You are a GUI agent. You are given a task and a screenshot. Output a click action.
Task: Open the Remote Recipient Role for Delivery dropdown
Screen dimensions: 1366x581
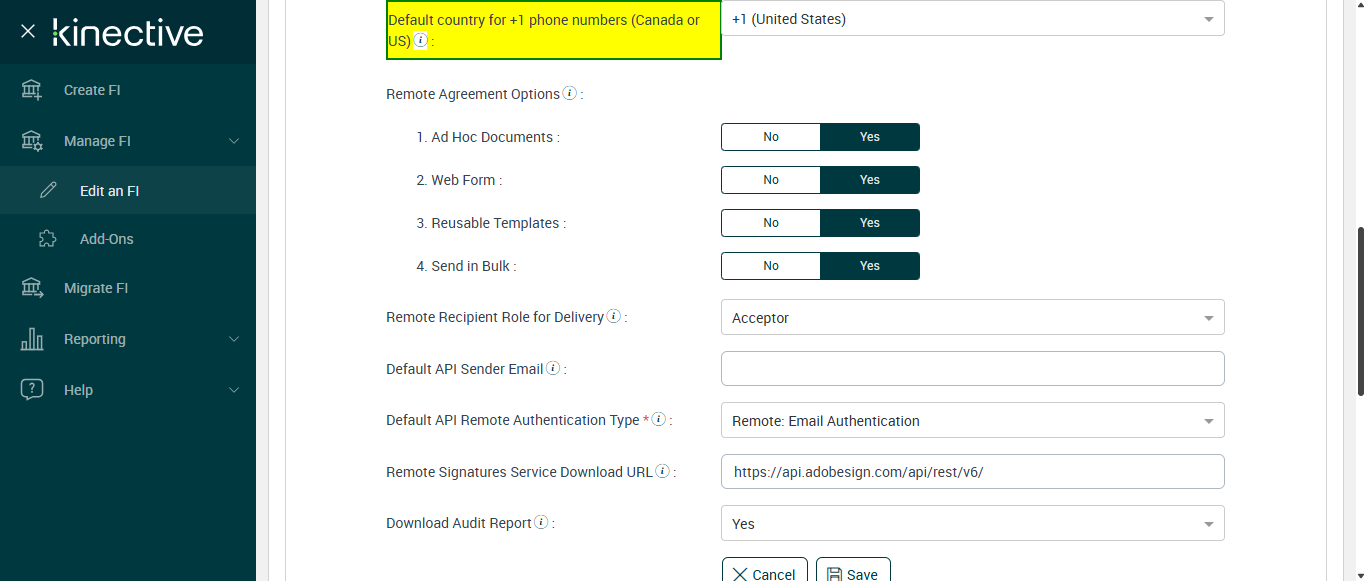(972, 318)
